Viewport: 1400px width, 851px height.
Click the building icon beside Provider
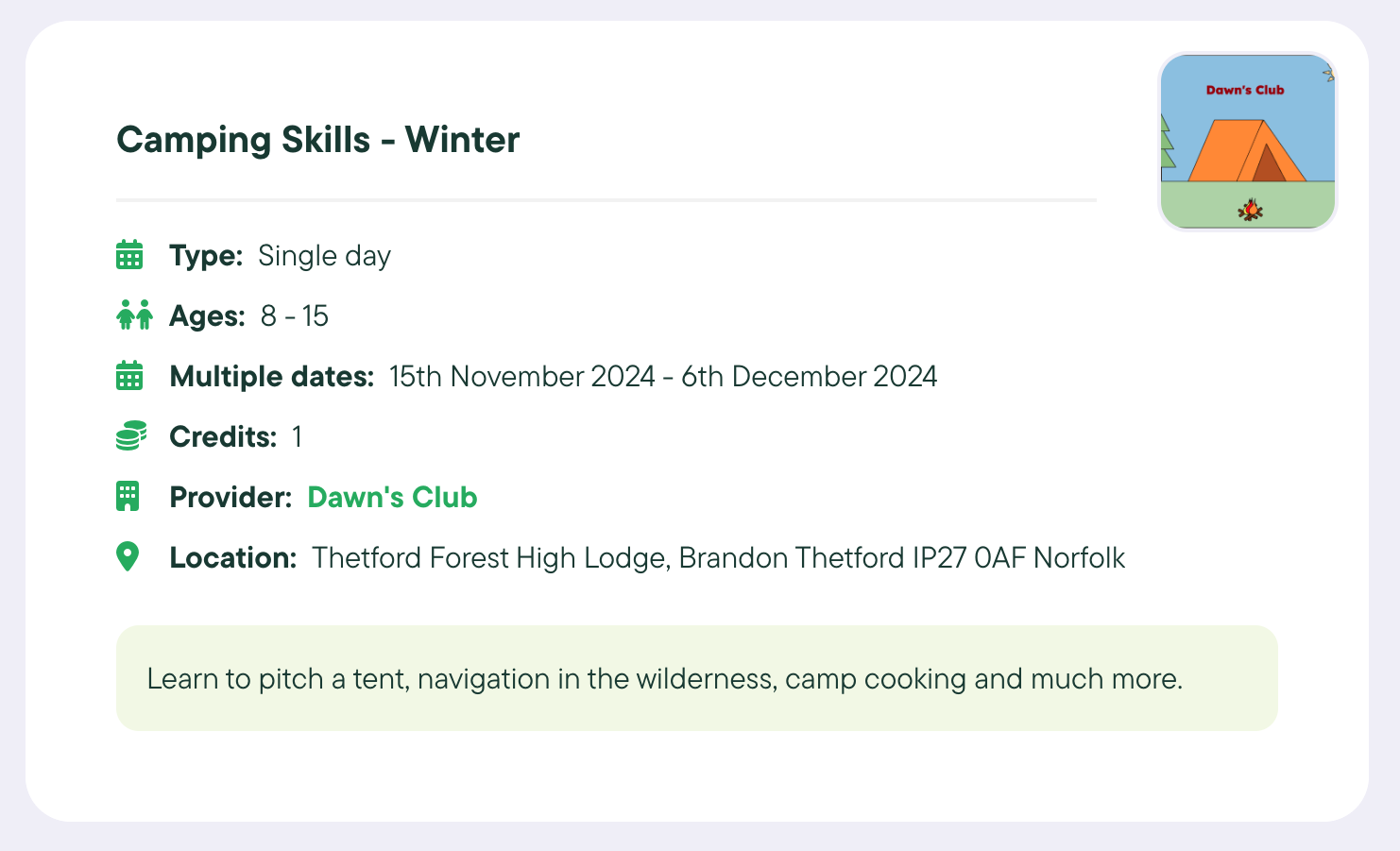pyautogui.click(x=128, y=497)
